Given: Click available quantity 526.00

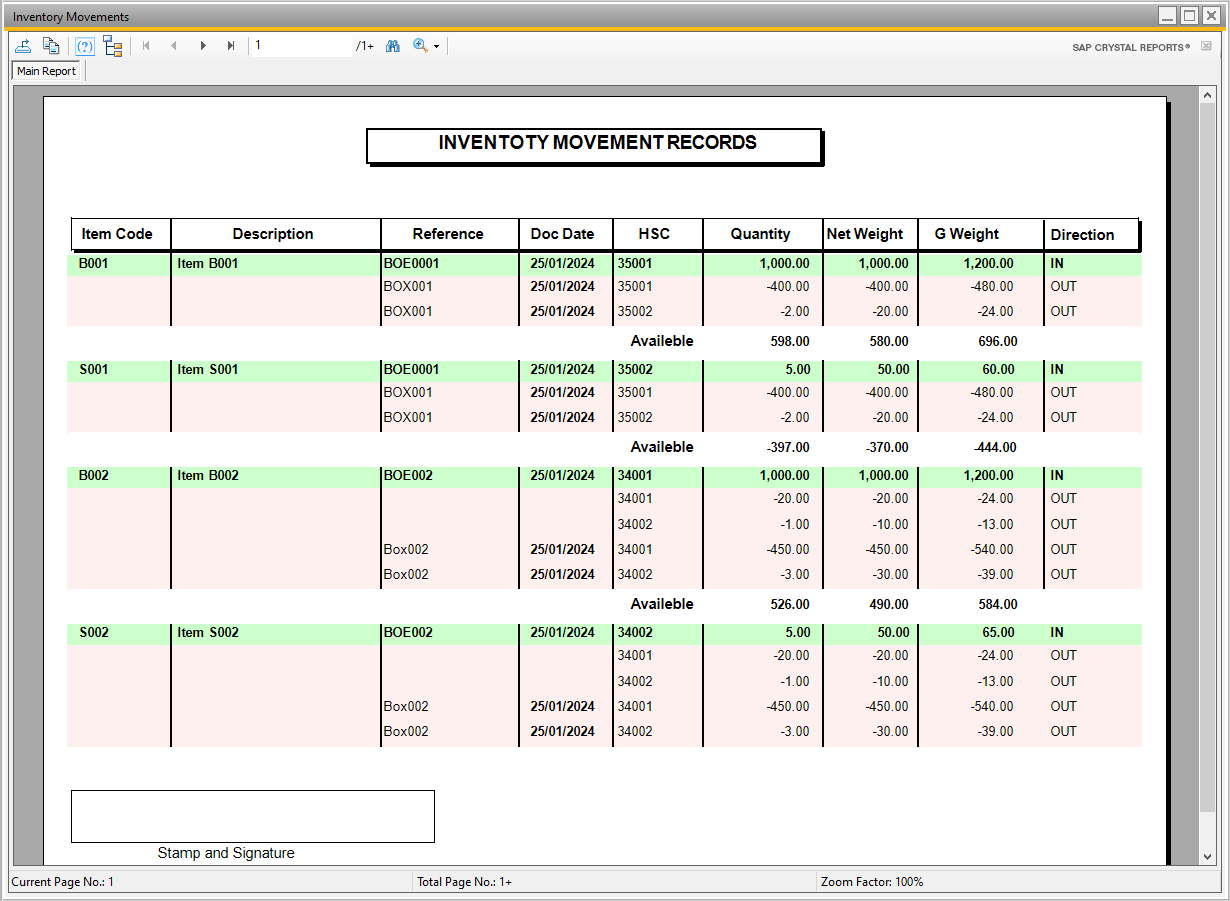Looking at the screenshot, I should click(790, 604).
